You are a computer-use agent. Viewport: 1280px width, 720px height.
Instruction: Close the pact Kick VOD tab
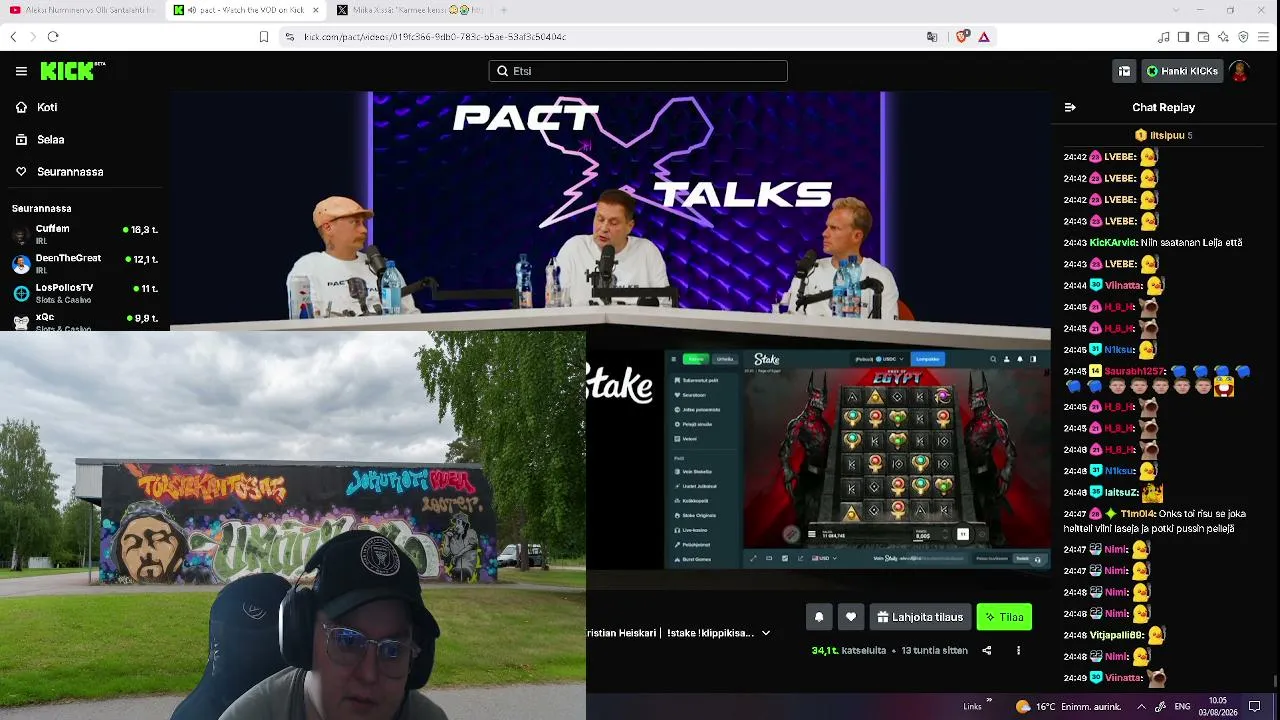tap(314, 10)
